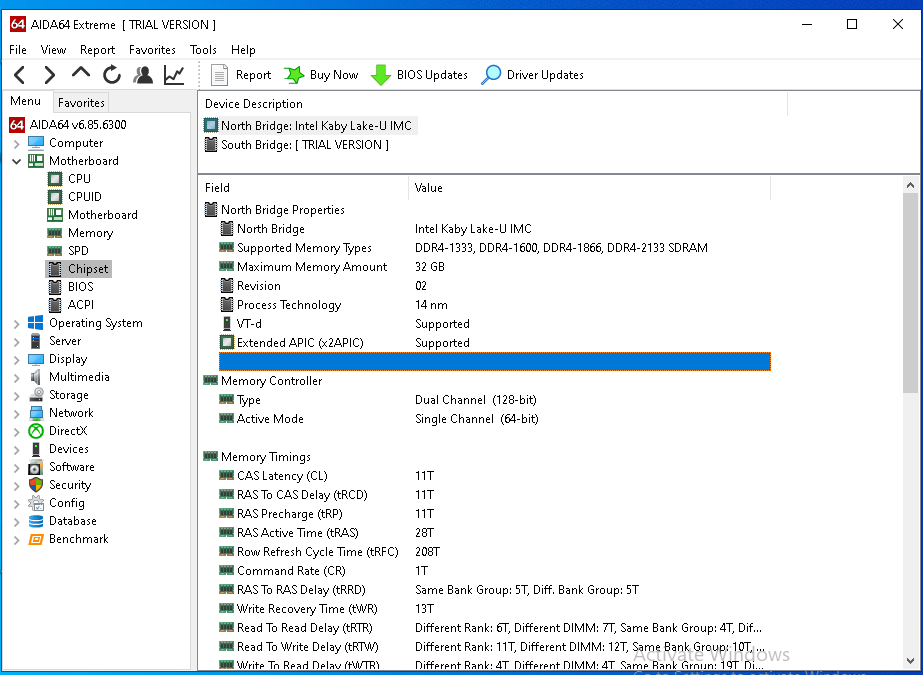Select the CPU icon in the tree

tap(55, 179)
